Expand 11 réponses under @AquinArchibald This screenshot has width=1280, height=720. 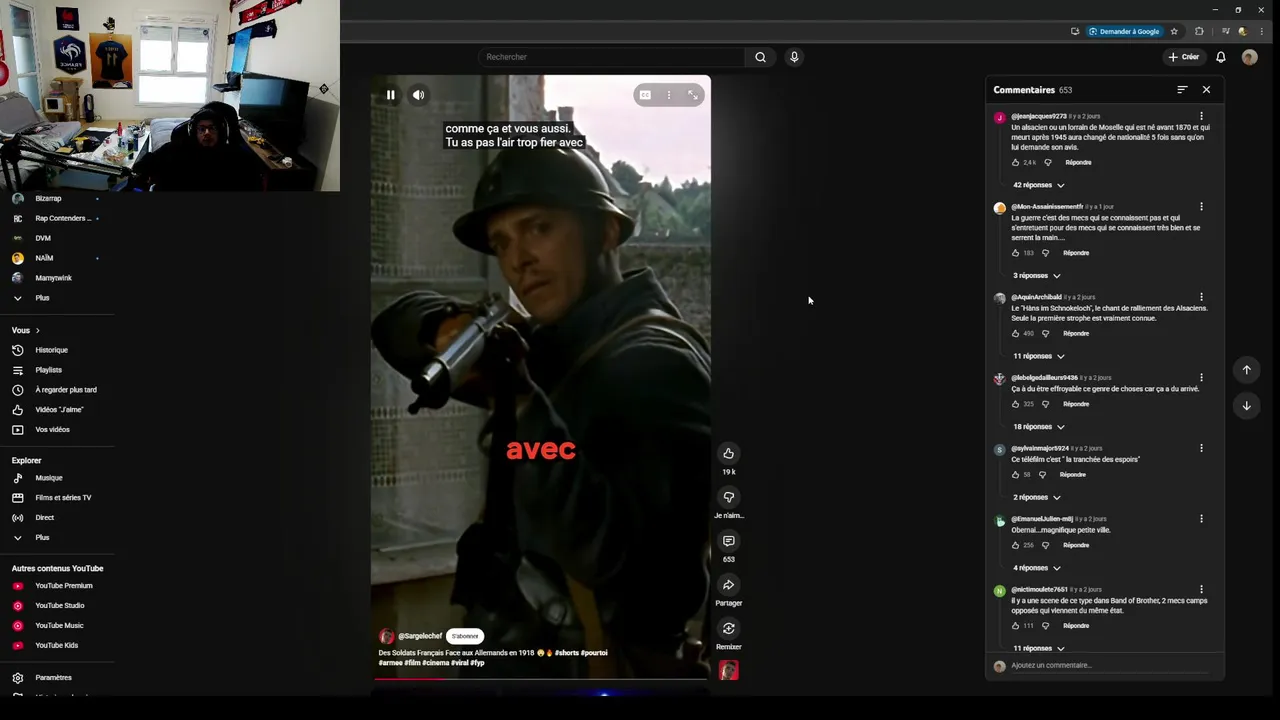tap(1039, 356)
